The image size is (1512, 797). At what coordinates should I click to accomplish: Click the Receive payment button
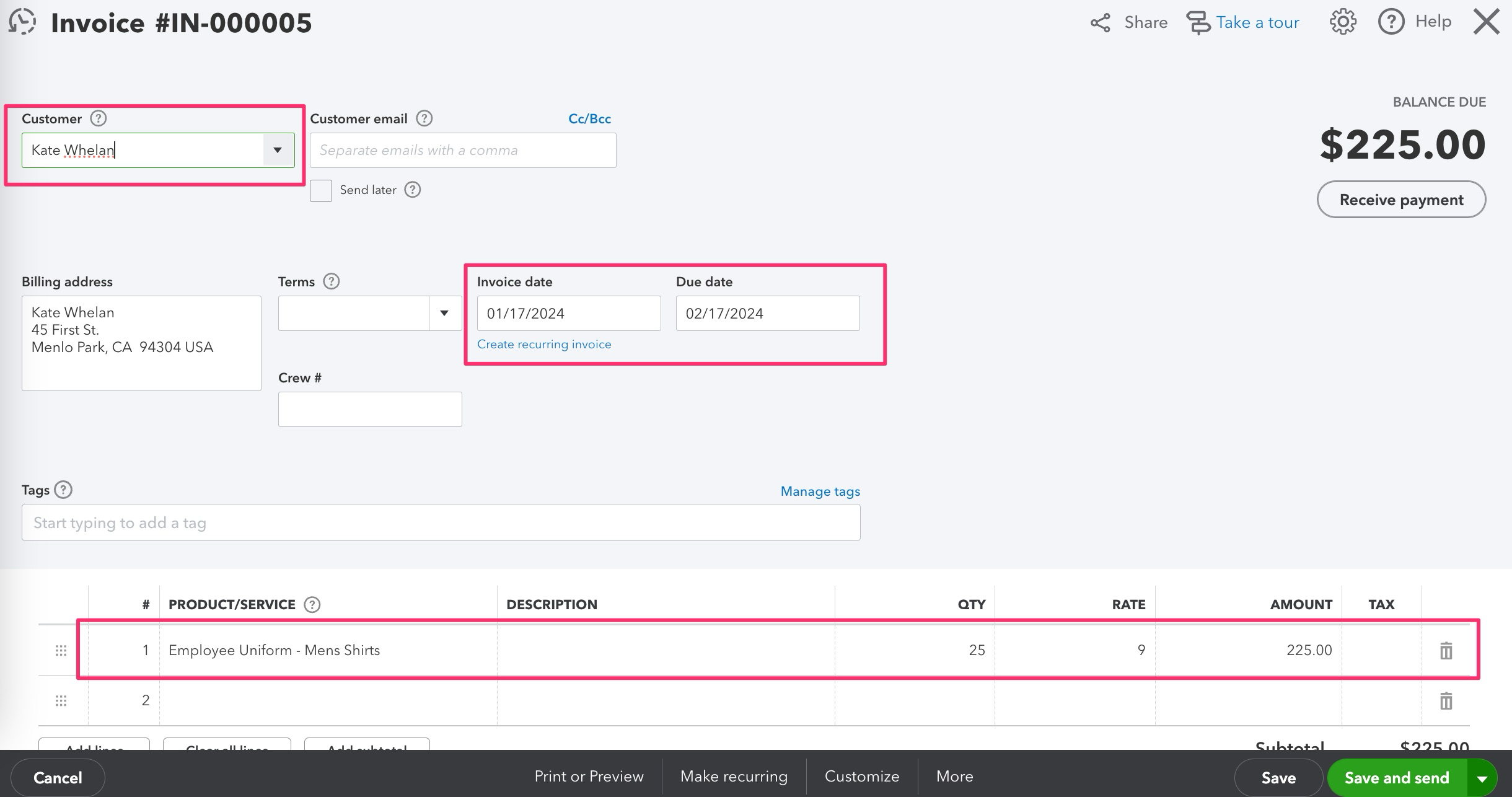[1402, 200]
